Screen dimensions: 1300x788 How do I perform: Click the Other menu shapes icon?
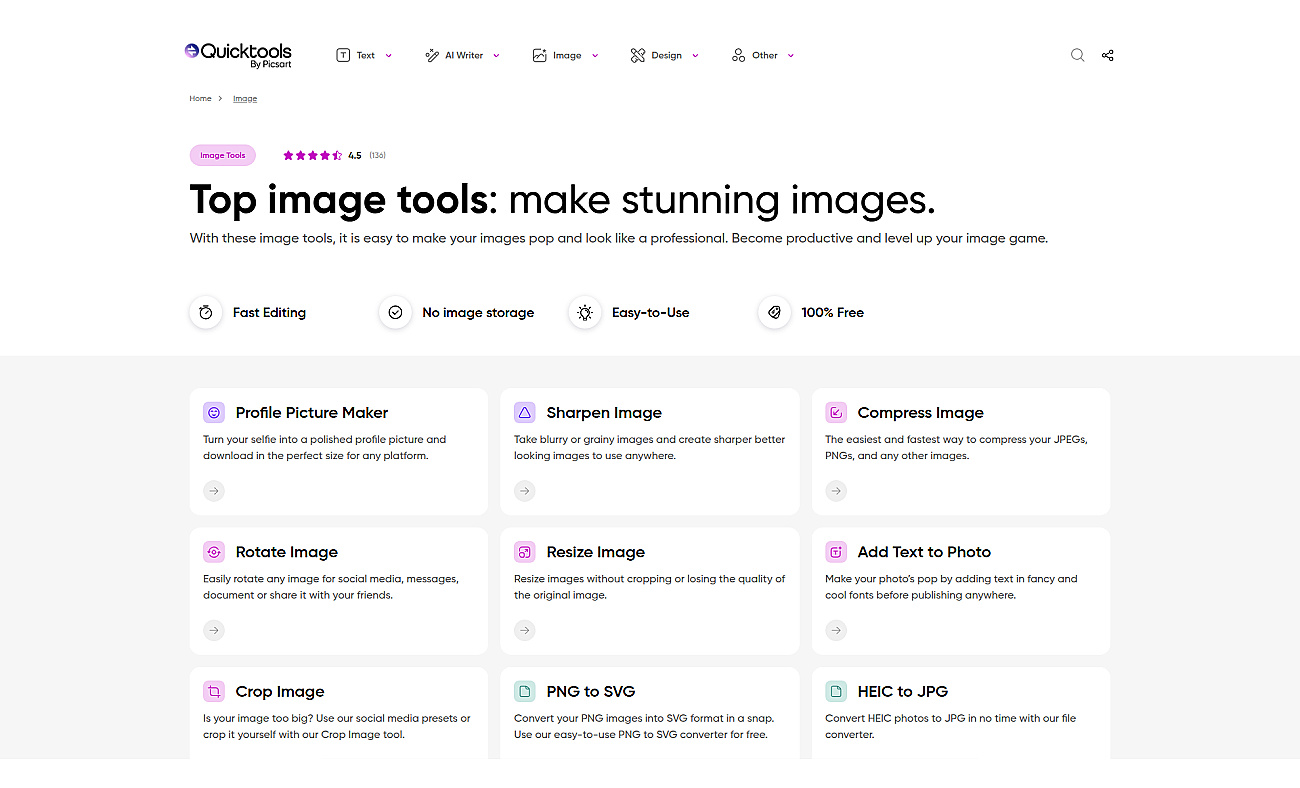click(739, 55)
